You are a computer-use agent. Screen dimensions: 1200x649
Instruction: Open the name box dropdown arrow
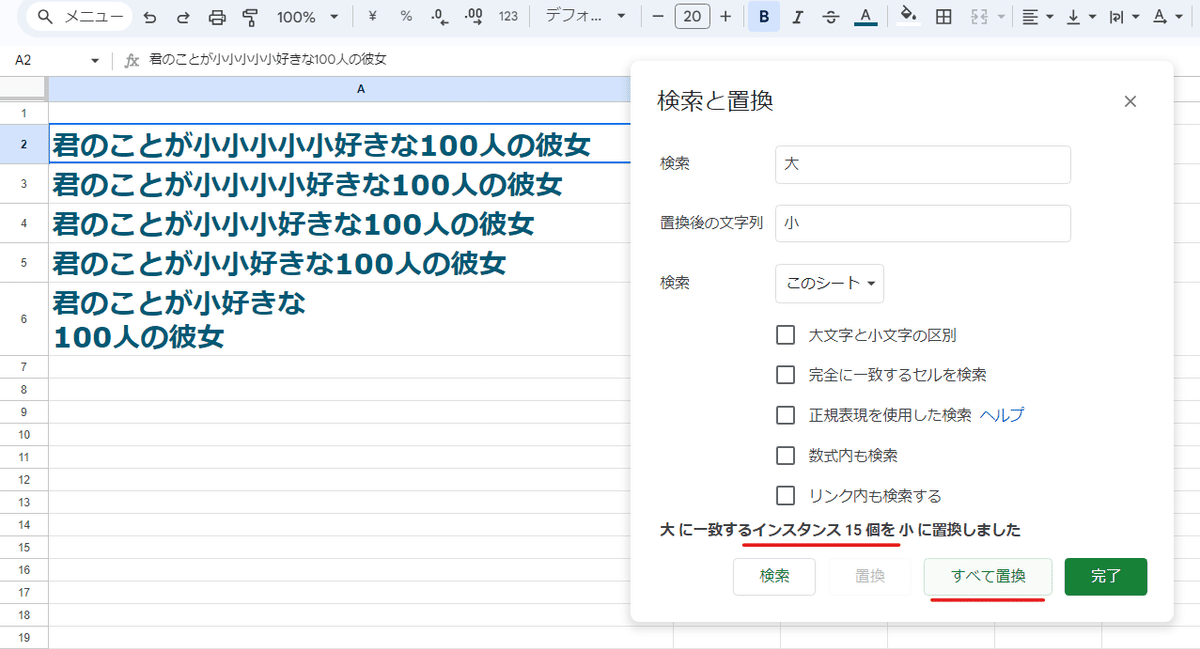(95, 61)
